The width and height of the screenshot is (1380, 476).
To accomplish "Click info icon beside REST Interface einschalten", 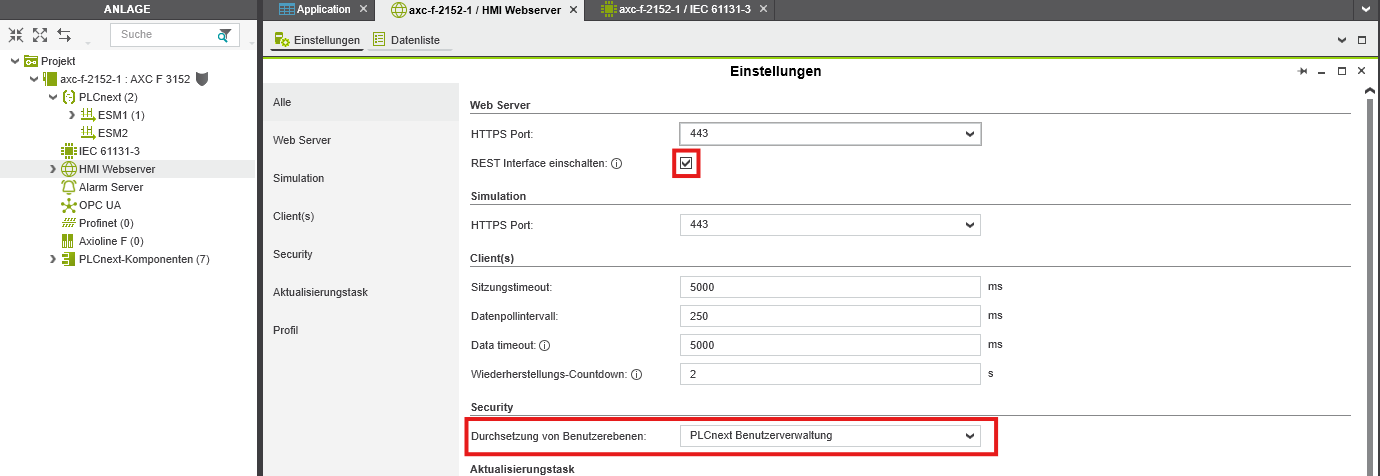I will pos(617,164).
